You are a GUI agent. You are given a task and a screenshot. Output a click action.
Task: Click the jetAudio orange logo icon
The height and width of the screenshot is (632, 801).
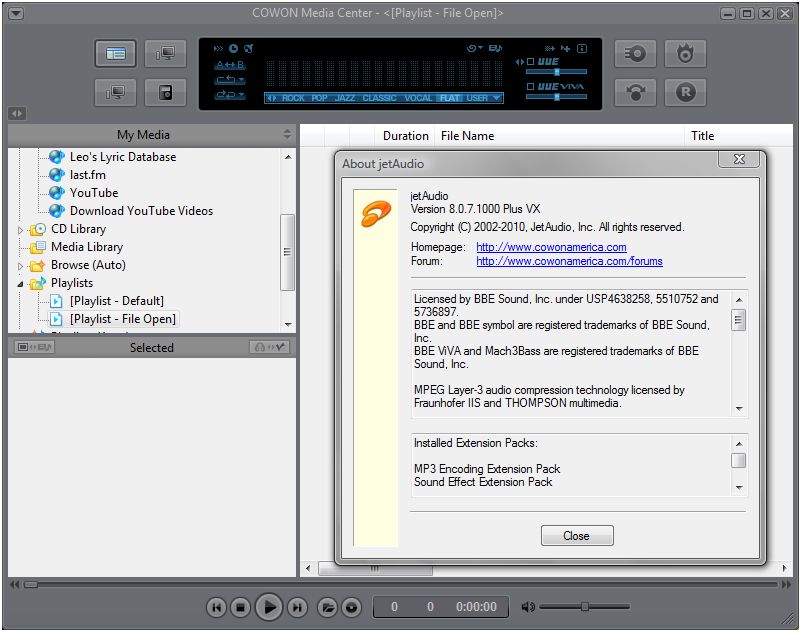click(x=376, y=214)
